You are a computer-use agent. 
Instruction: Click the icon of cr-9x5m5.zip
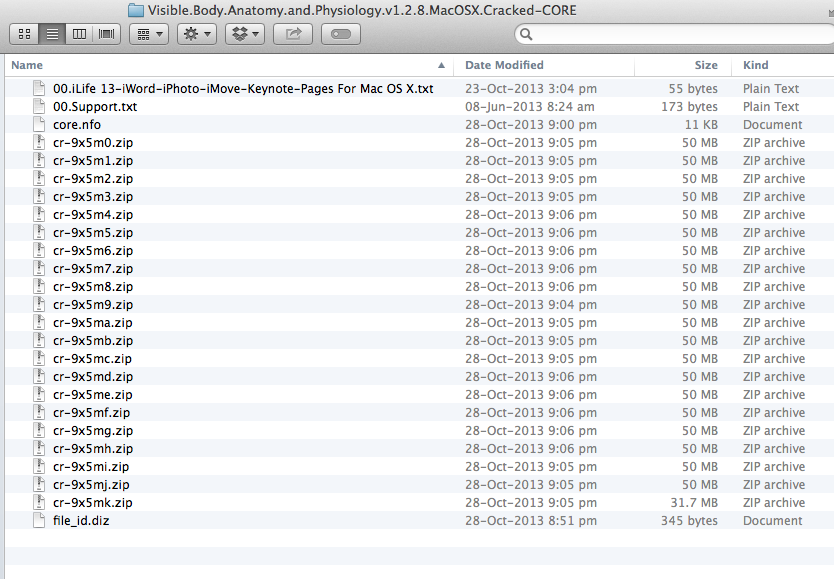(x=39, y=233)
